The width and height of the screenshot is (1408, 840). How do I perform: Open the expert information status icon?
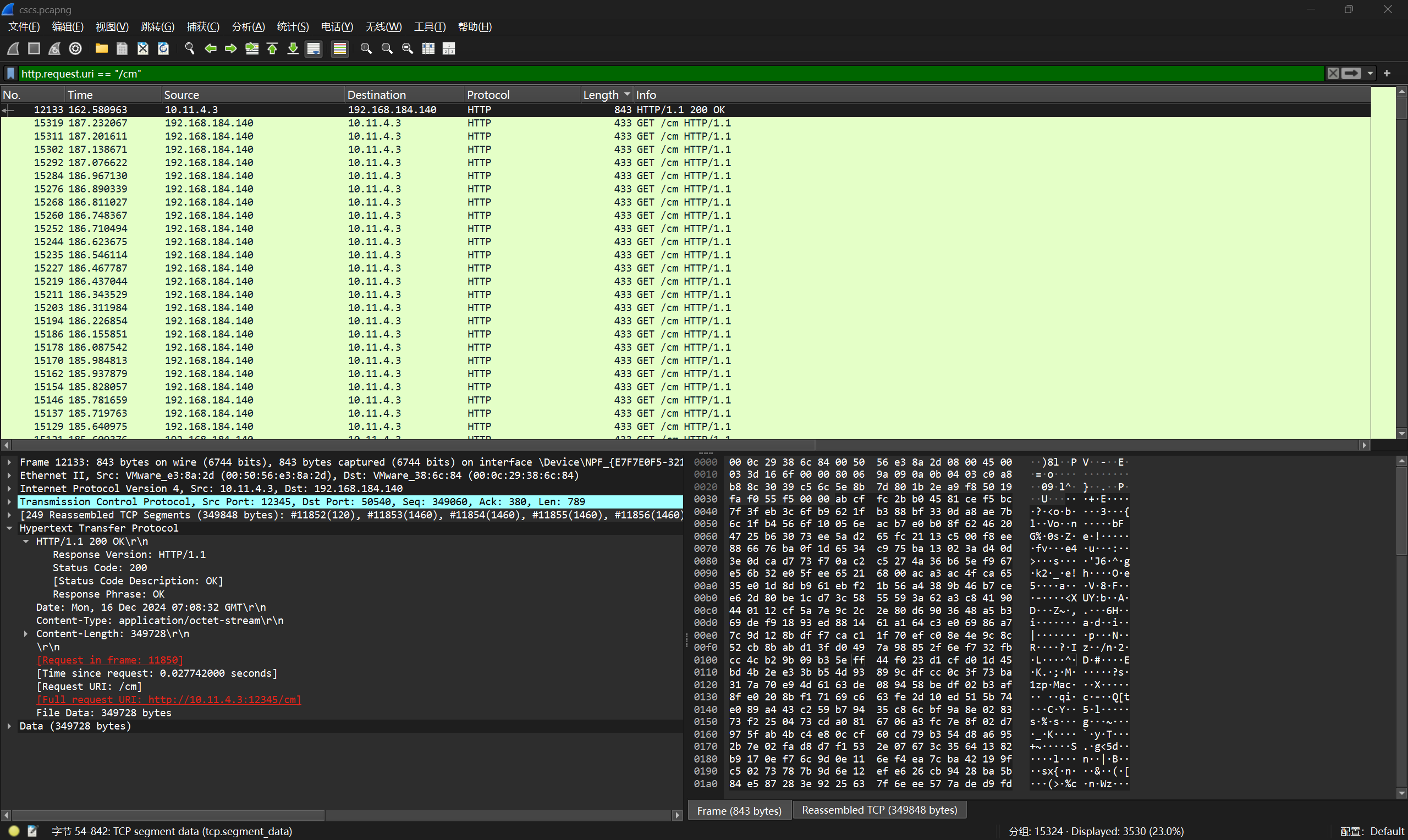pyautogui.click(x=14, y=831)
